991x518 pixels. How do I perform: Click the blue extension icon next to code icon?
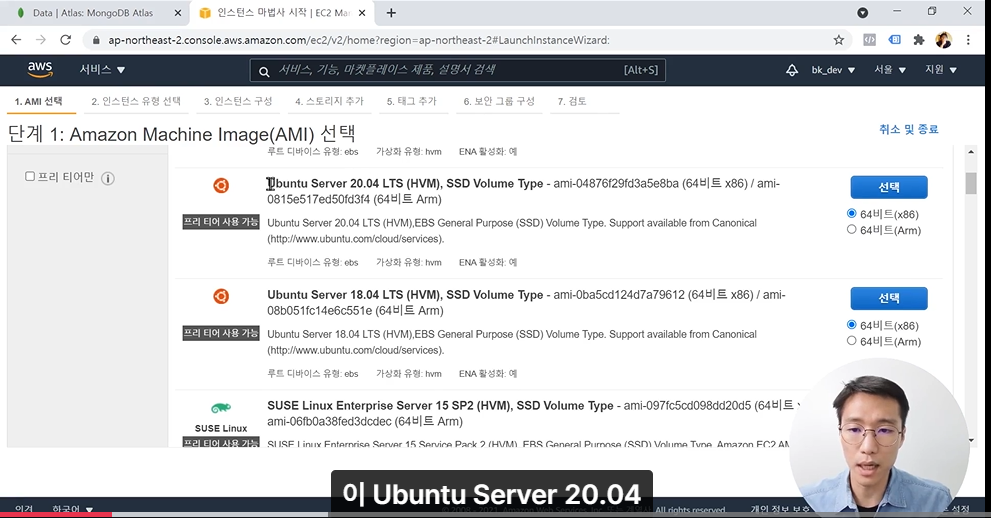coord(894,40)
